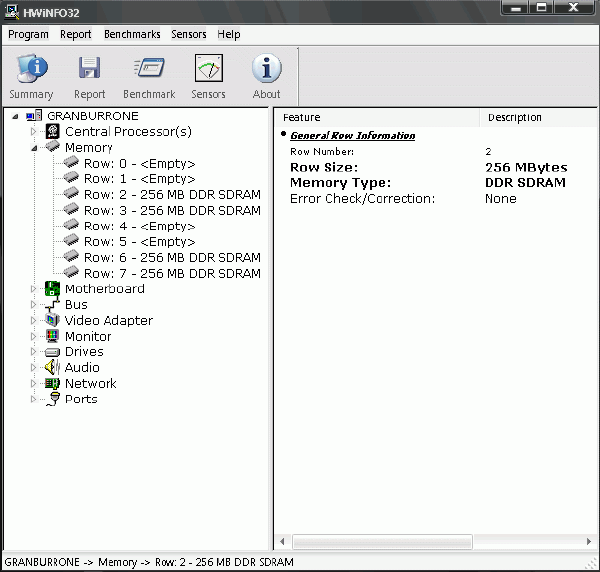600x572 pixels.
Task: Maximize the HWiNFO32 window
Action: [x=541, y=8]
